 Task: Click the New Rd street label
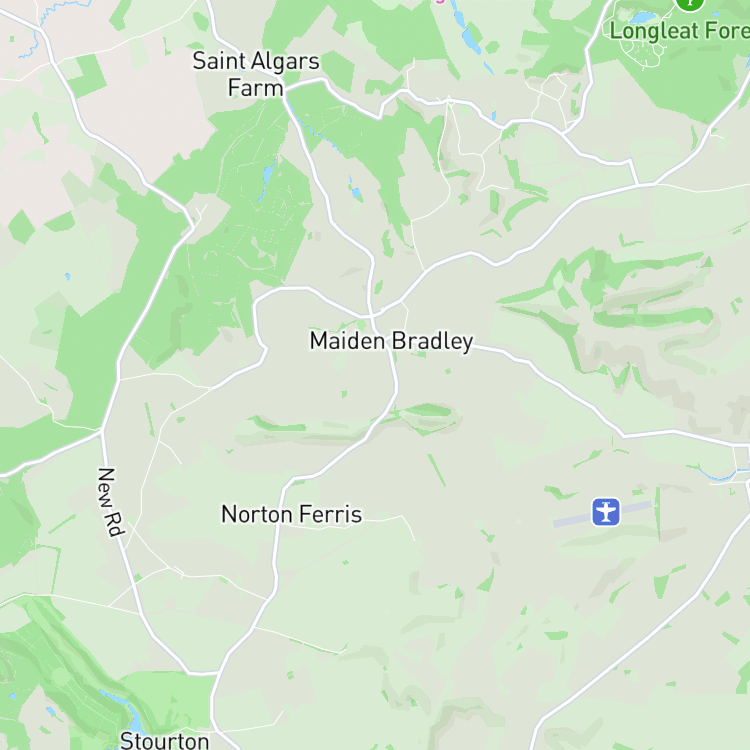click(111, 502)
